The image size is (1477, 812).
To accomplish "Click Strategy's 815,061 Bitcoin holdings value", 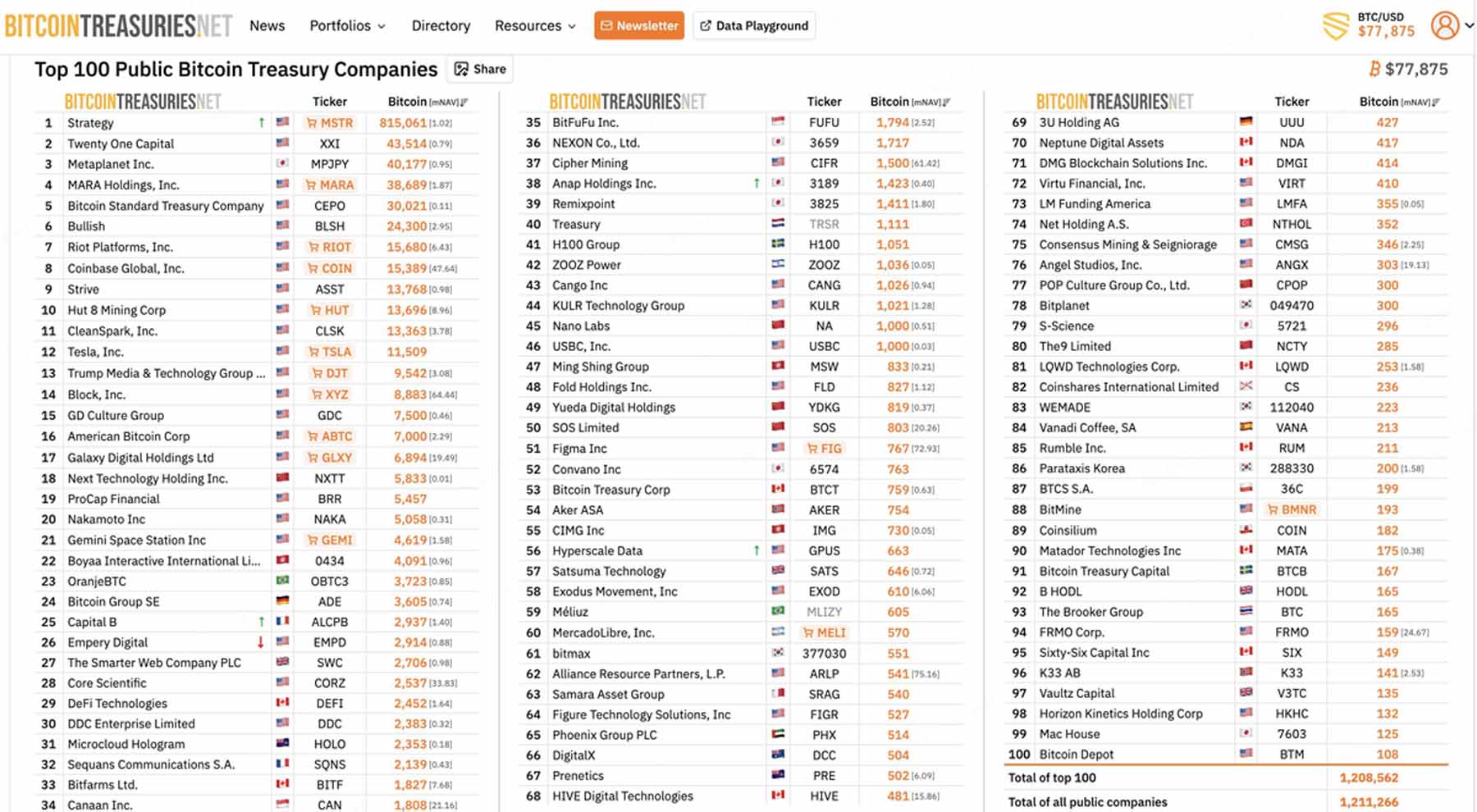I will point(403,123).
